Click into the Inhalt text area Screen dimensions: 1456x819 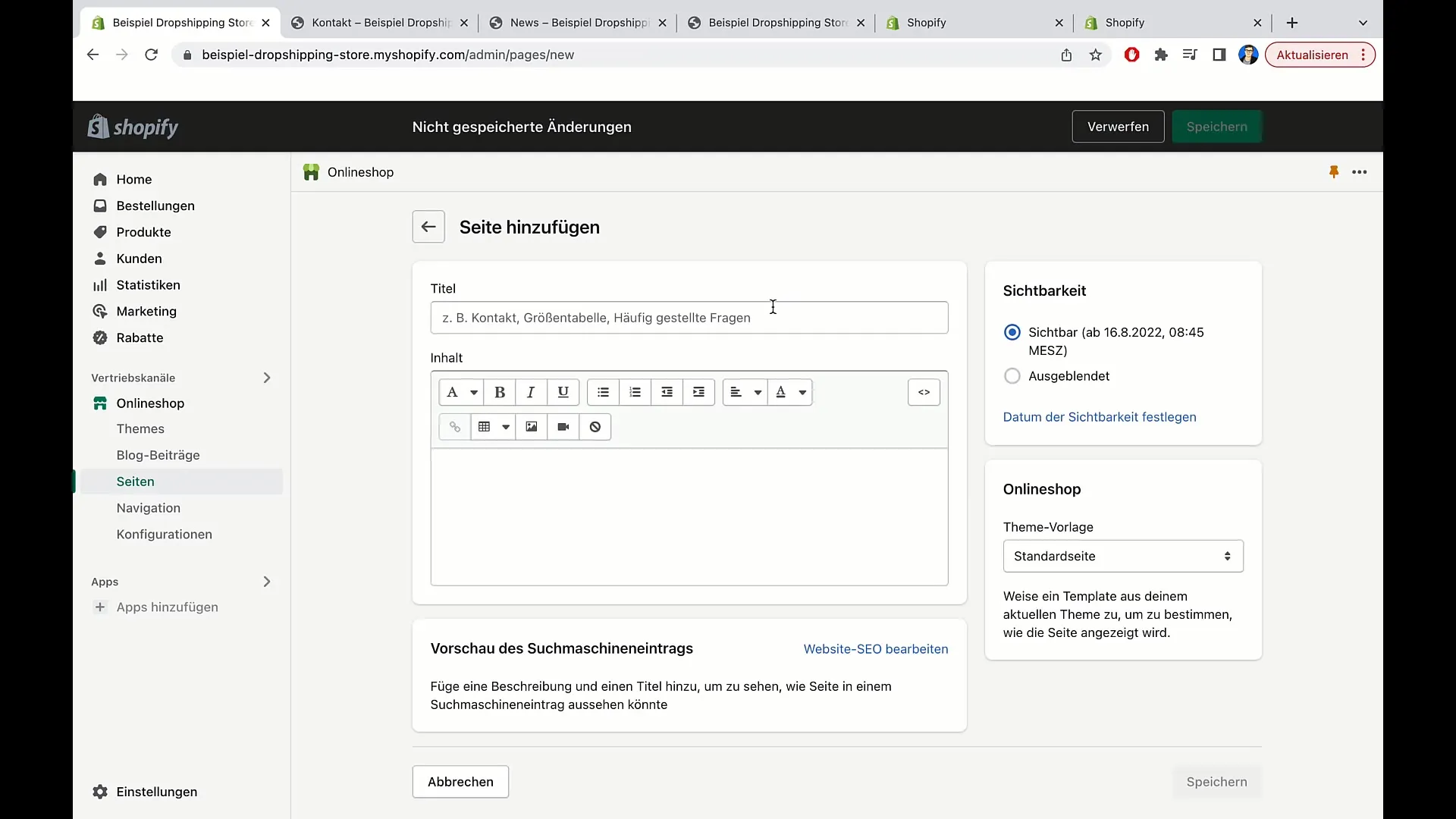pyautogui.click(x=689, y=516)
